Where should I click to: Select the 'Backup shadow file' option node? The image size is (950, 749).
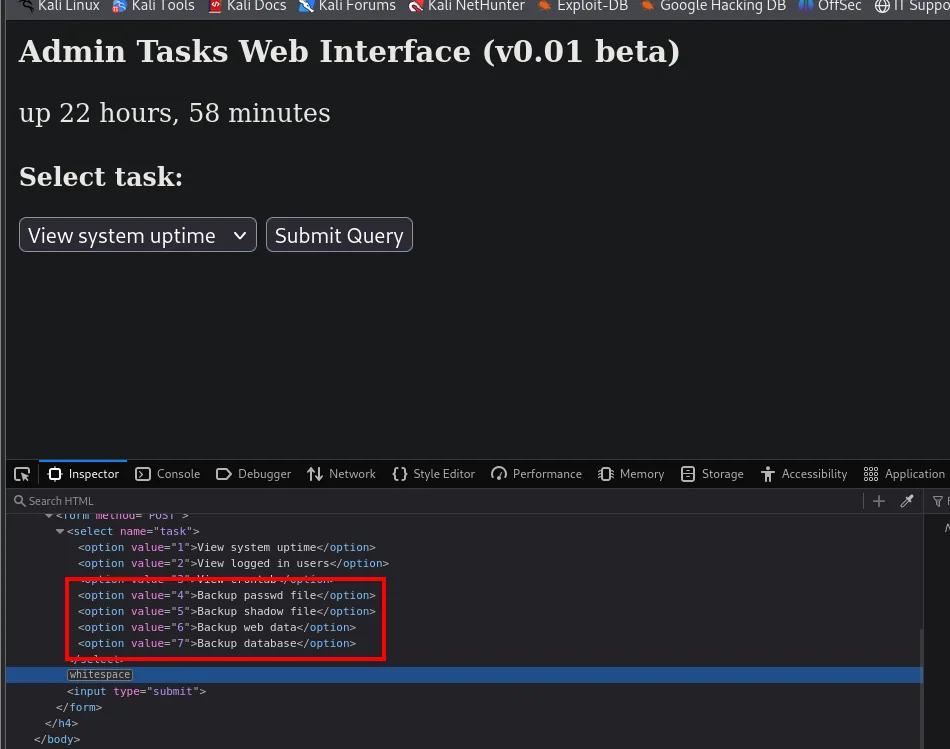tap(227, 611)
